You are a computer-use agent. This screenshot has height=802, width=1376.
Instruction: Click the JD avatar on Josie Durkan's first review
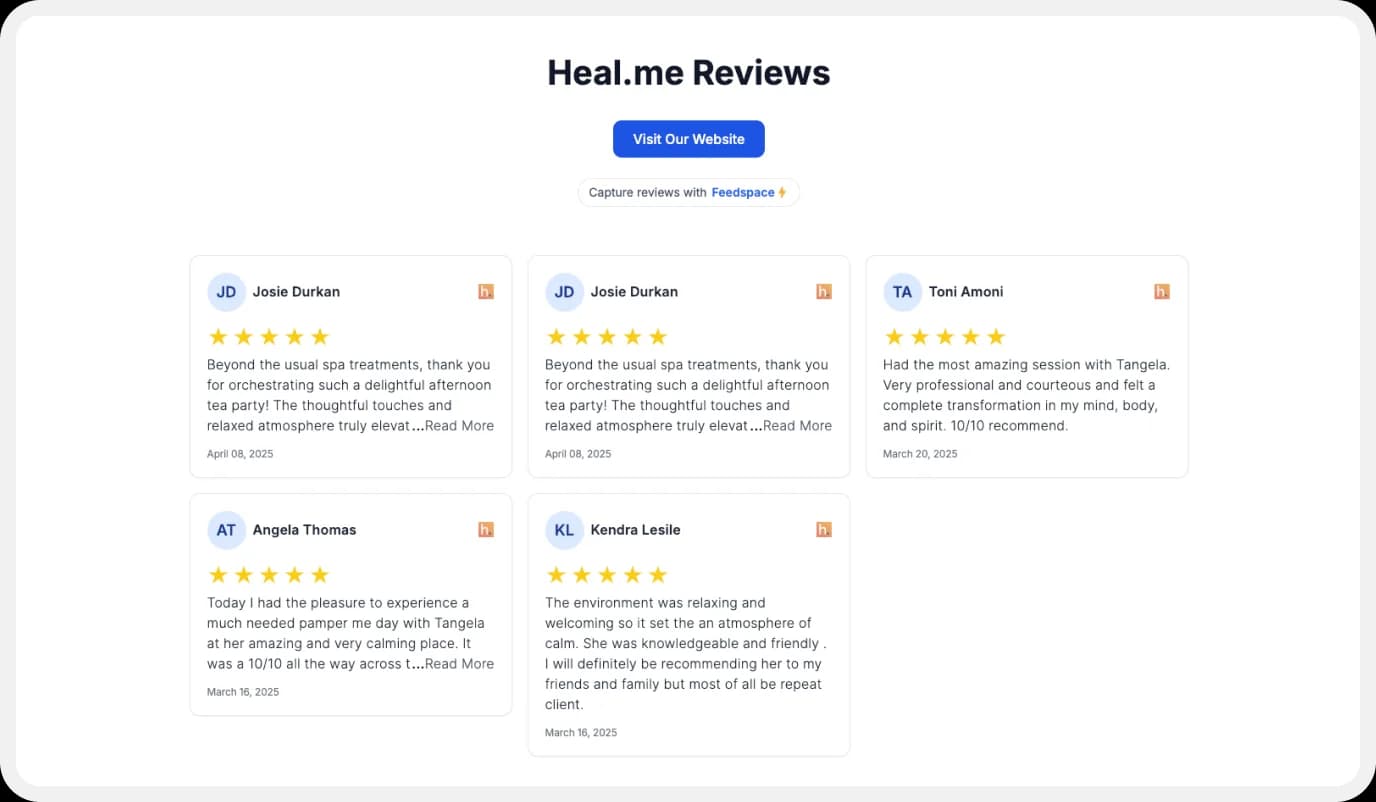(226, 291)
